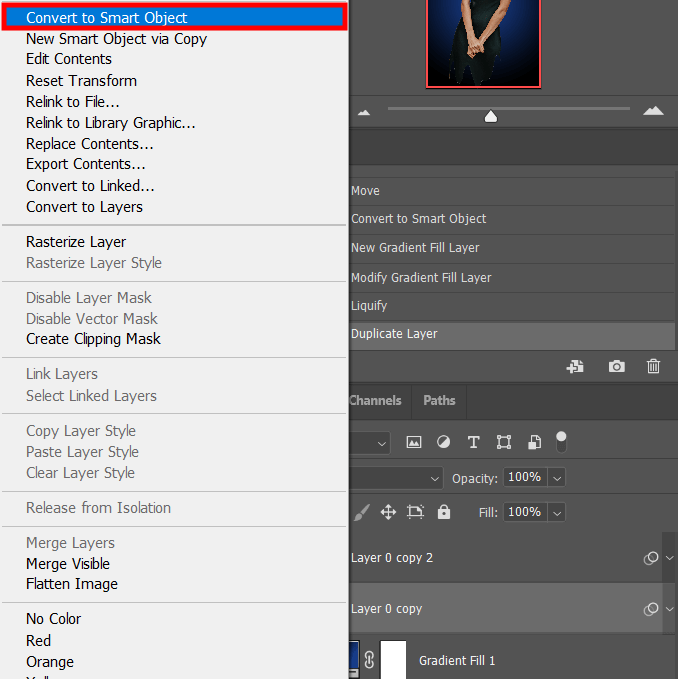Filter layers by smart objects icon
Image resolution: width=678 pixels, height=679 pixels.
click(535, 442)
